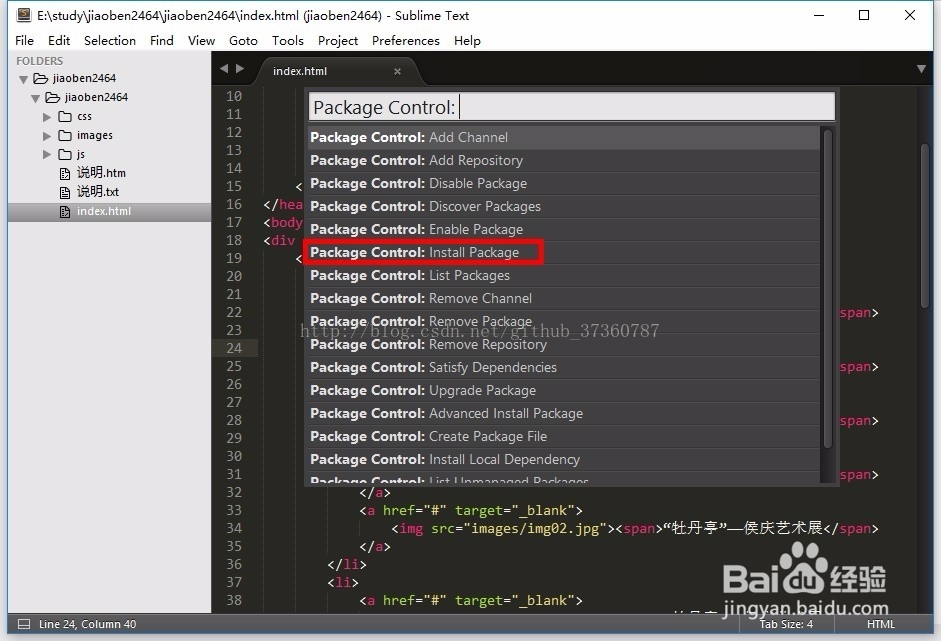Expand the images folder
This screenshot has height=641, width=941.
[x=47, y=136]
